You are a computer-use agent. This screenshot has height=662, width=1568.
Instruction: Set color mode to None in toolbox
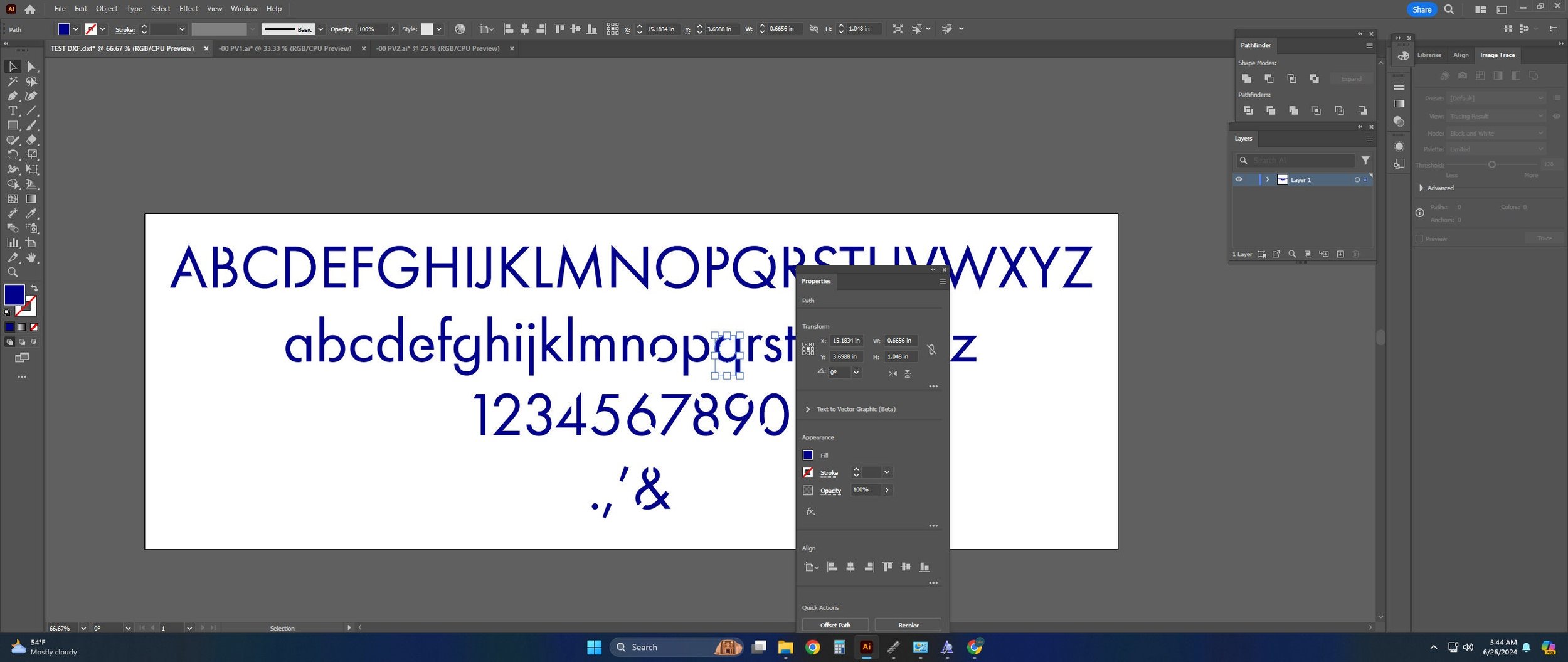click(34, 327)
